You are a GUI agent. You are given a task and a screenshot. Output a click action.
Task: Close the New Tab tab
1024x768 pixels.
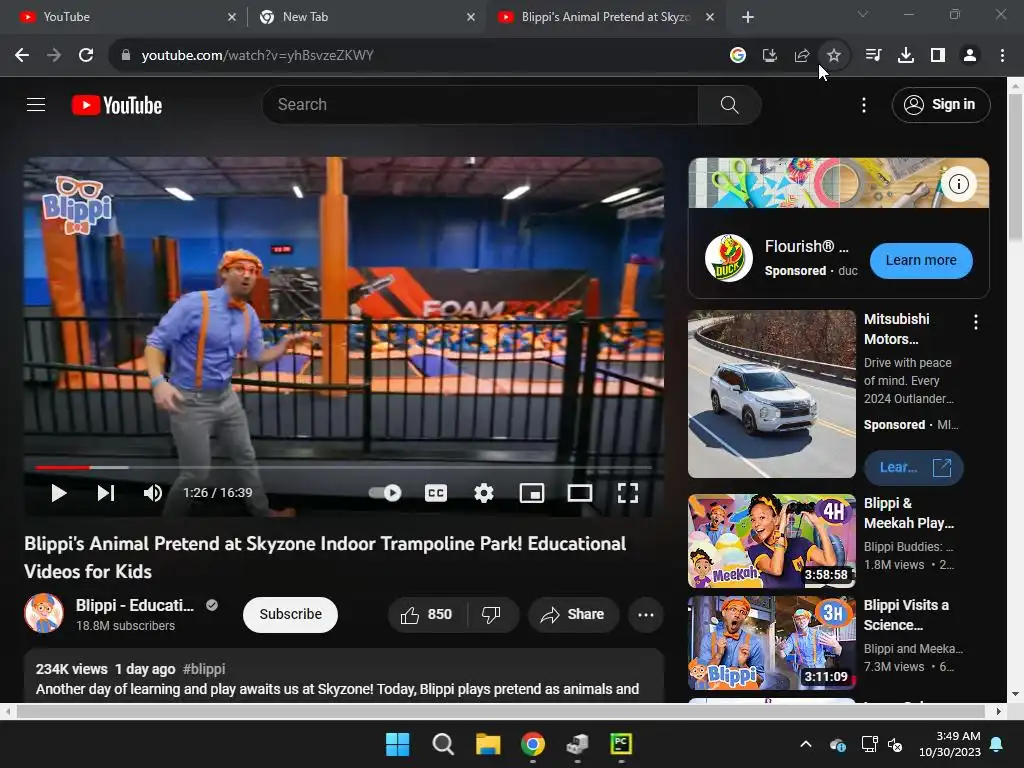[x=471, y=17]
